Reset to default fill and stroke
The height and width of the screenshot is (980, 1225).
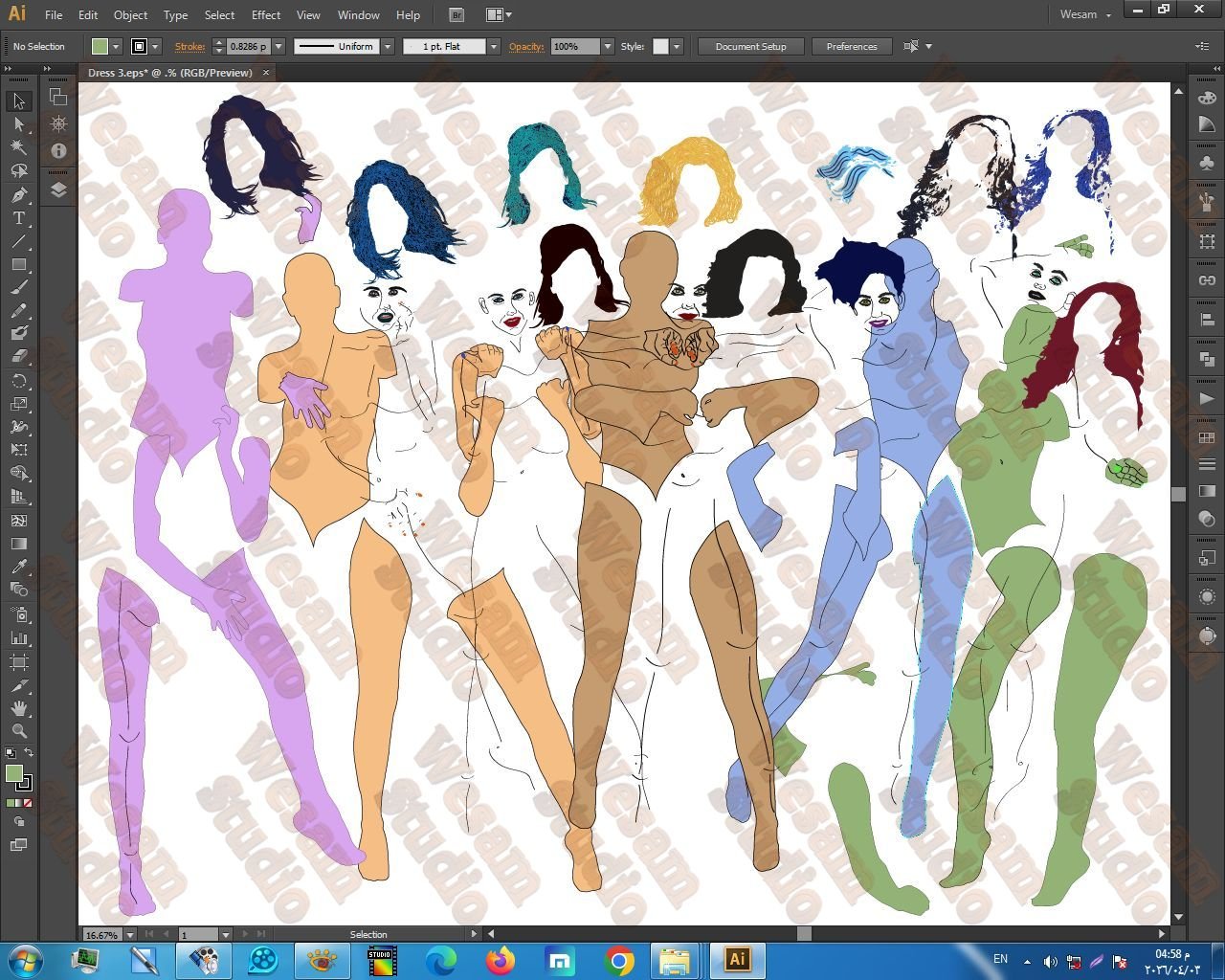[x=10, y=753]
